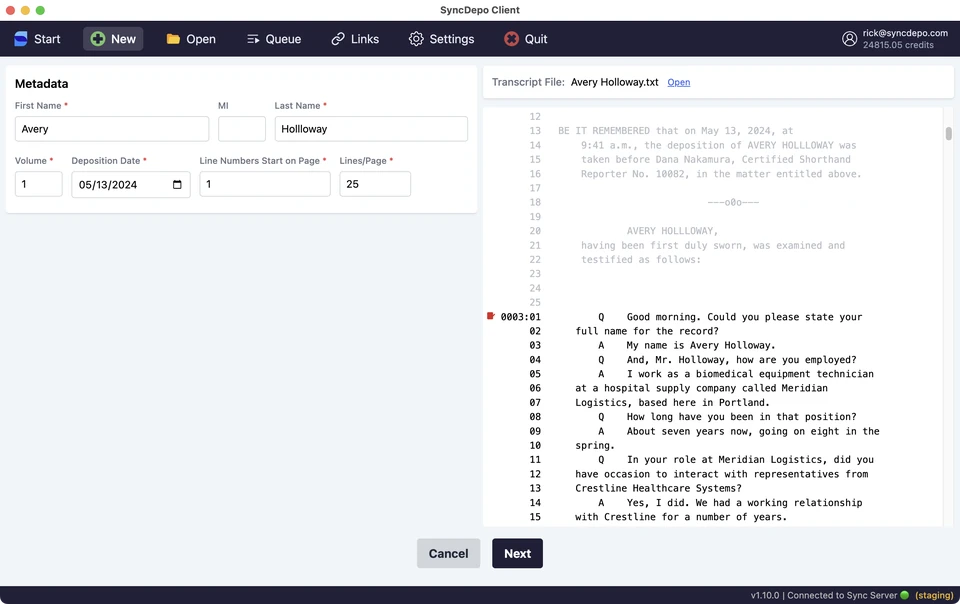Screen dimensions: 960x604
Task: Click transcript line 'BE IT REMEMBERED that on May 13'
Action: 675,131
